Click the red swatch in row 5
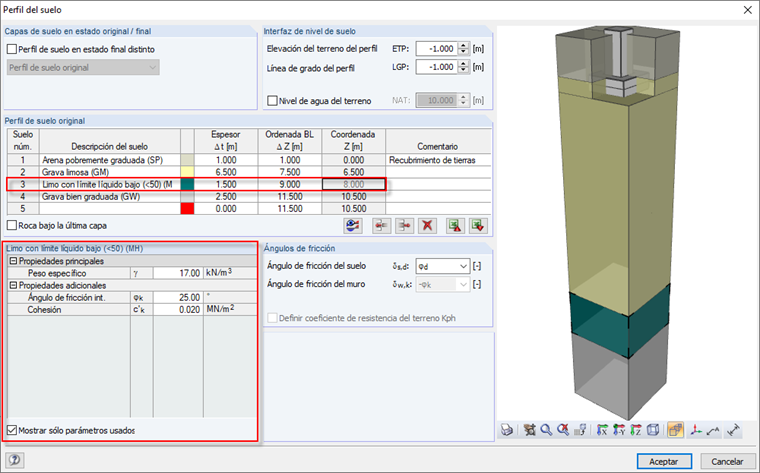This screenshot has width=760, height=473. point(187,208)
